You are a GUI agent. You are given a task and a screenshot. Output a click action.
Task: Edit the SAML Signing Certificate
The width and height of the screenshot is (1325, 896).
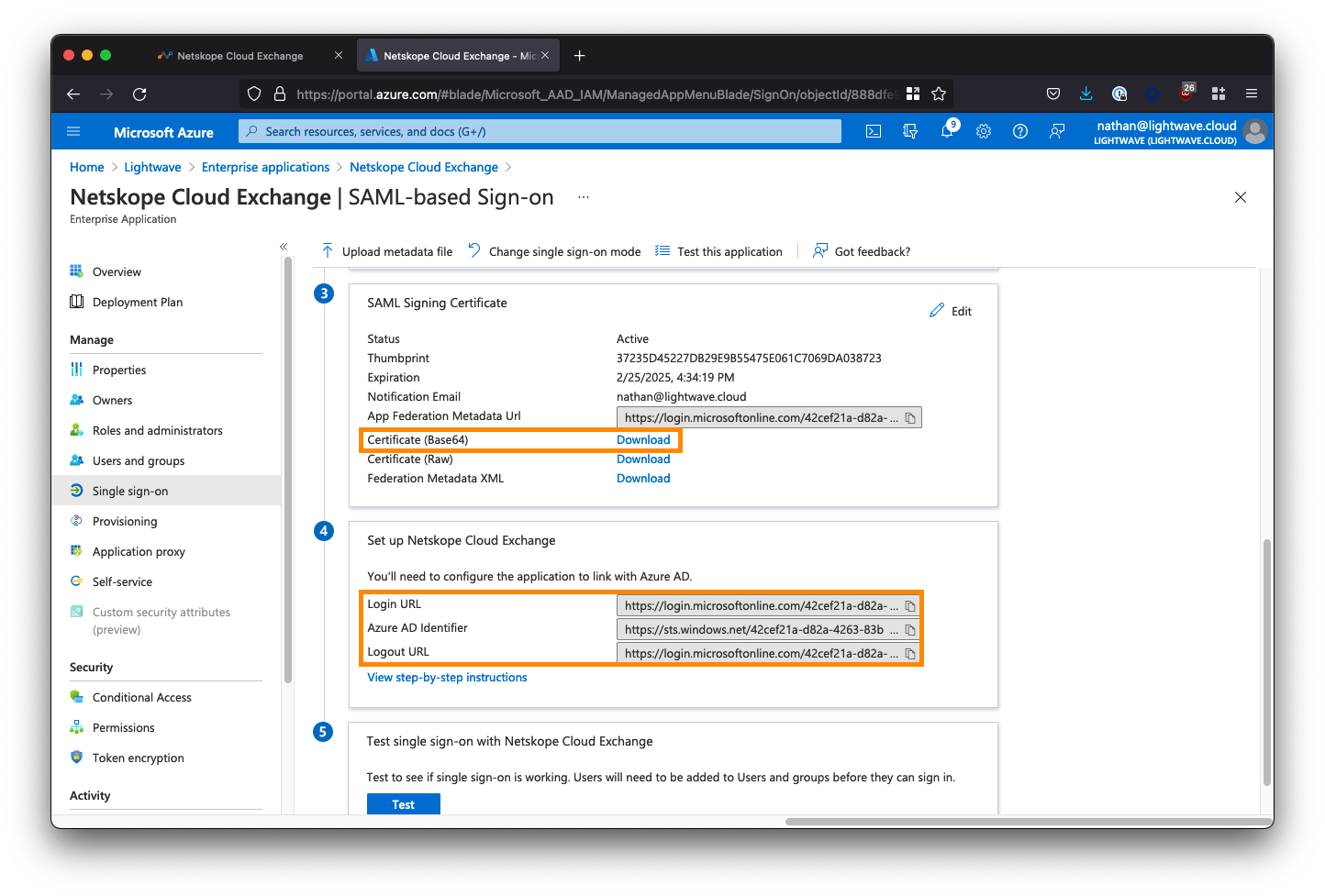(951, 311)
